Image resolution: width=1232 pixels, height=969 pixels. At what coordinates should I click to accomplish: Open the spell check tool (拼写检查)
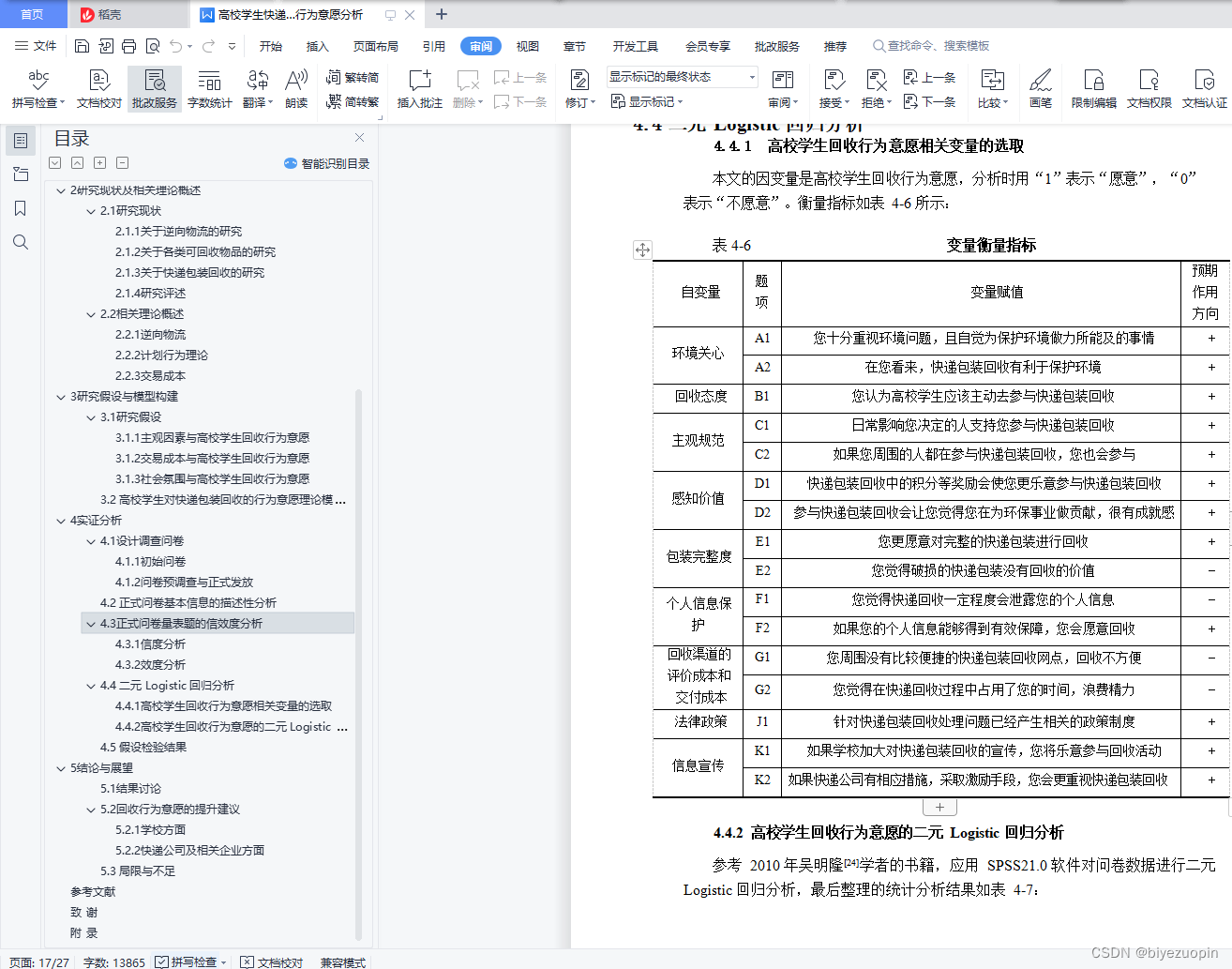(38, 88)
